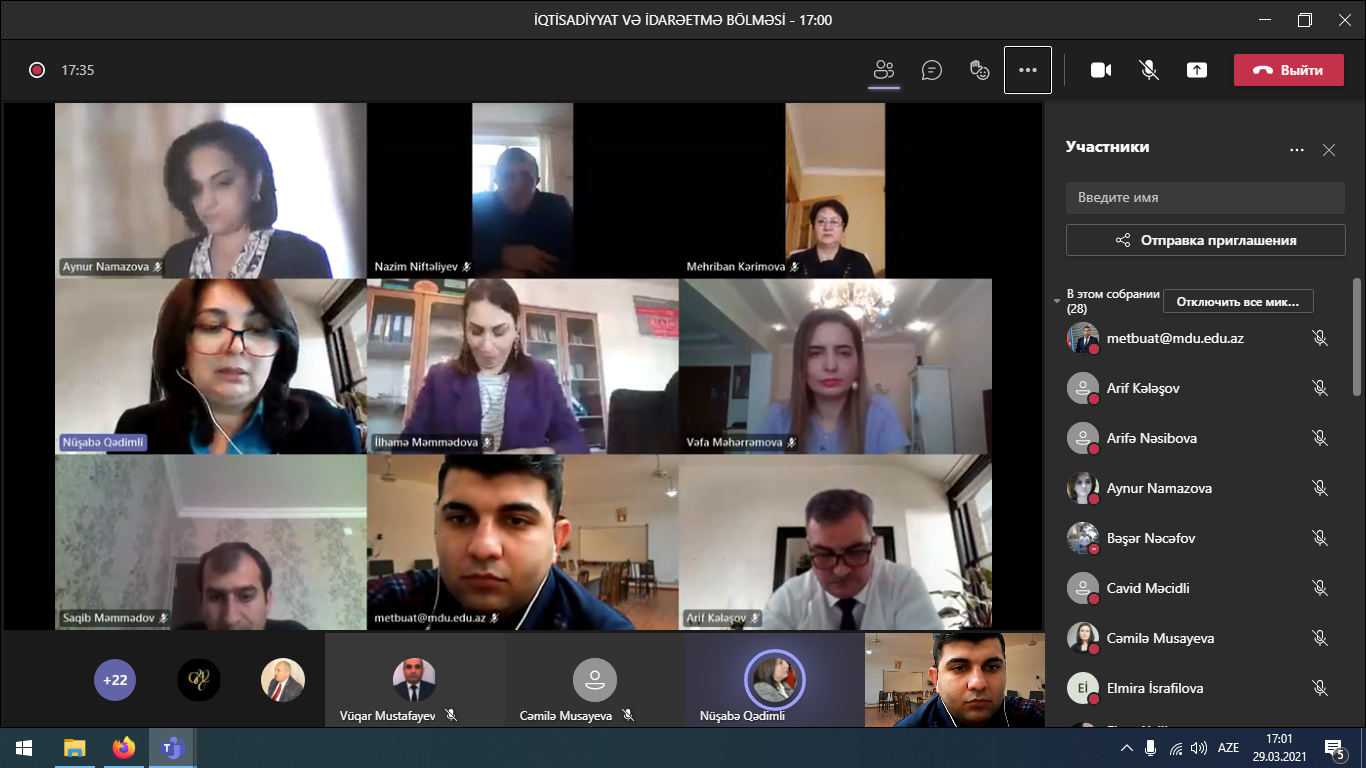Click the red recording indicator
The width and height of the screenshot is (1366, 768).
tap(37, 70)
